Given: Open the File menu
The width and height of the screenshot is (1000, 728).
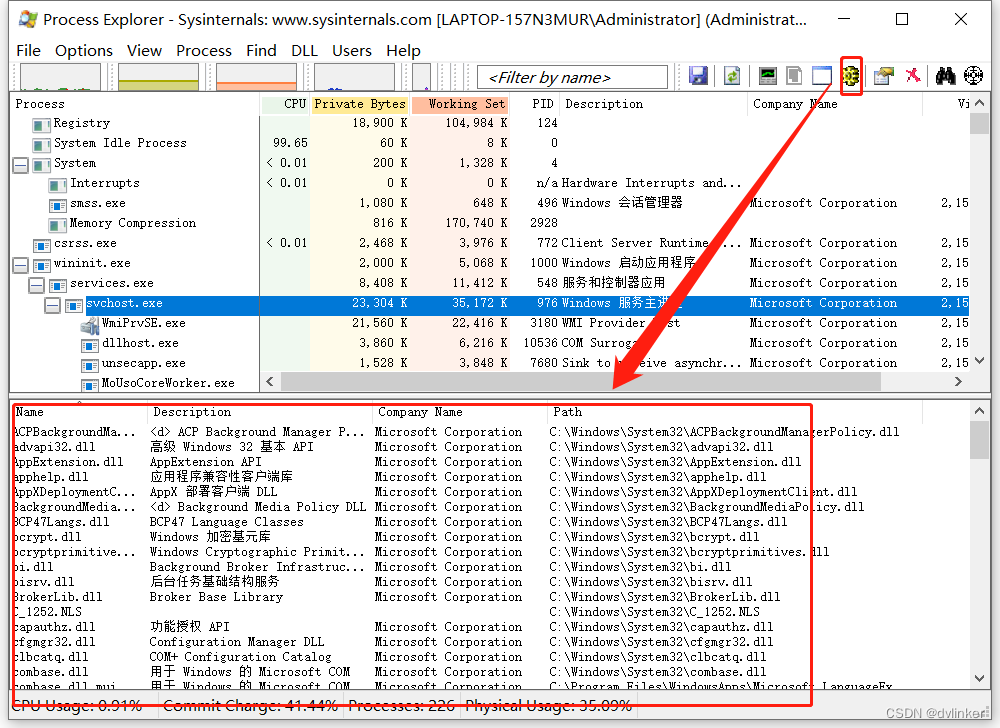Looking at the screenshot, I should [28, 50].
